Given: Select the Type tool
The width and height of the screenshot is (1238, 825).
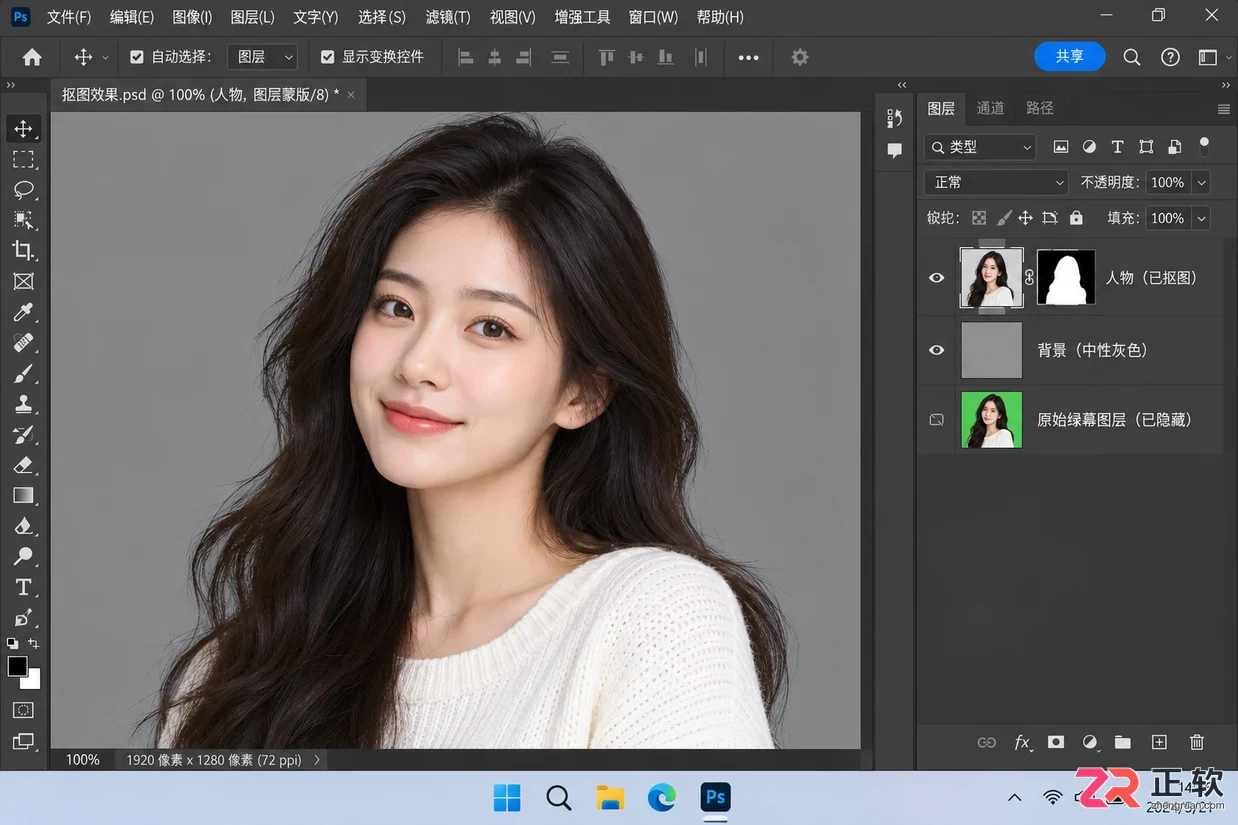Looking at the screenshot, I should point(23,587).
